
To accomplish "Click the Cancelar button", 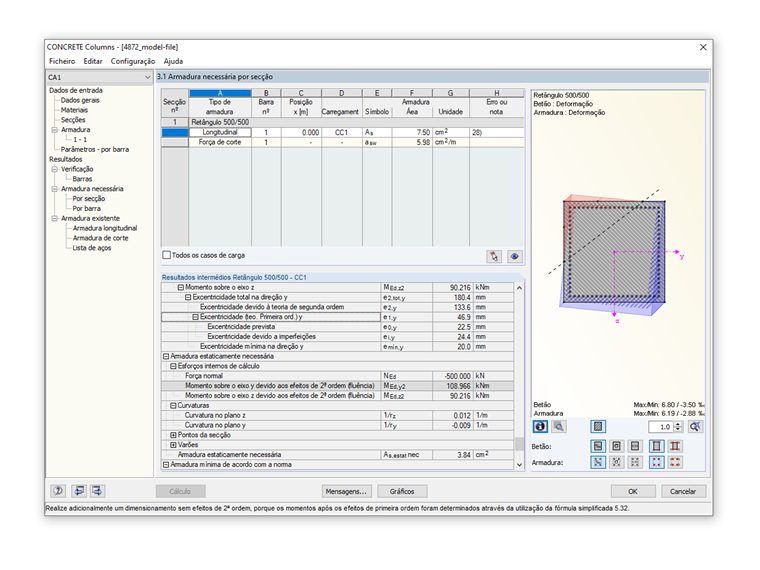I will [x=683, y=491].
